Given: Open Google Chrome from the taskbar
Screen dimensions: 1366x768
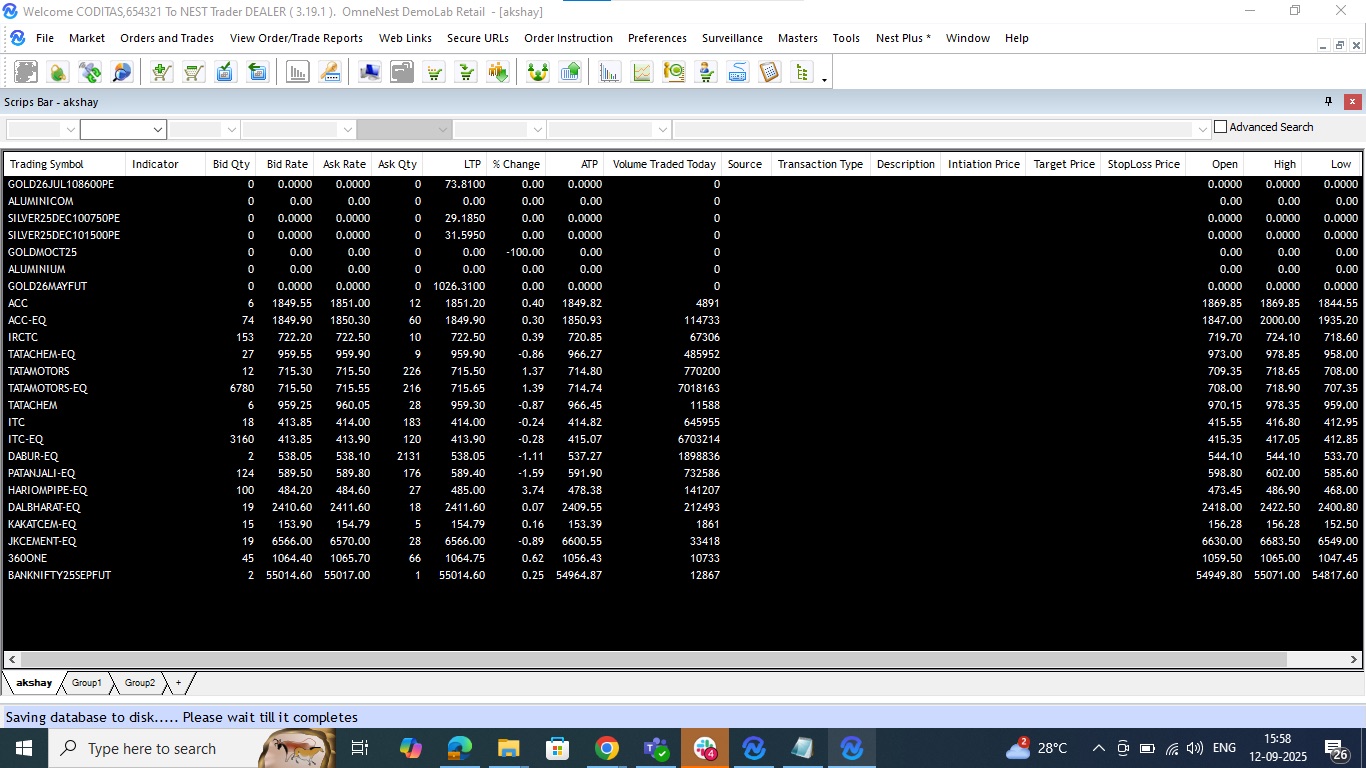Looking at the screenshot, I should [x=606, y=748].
